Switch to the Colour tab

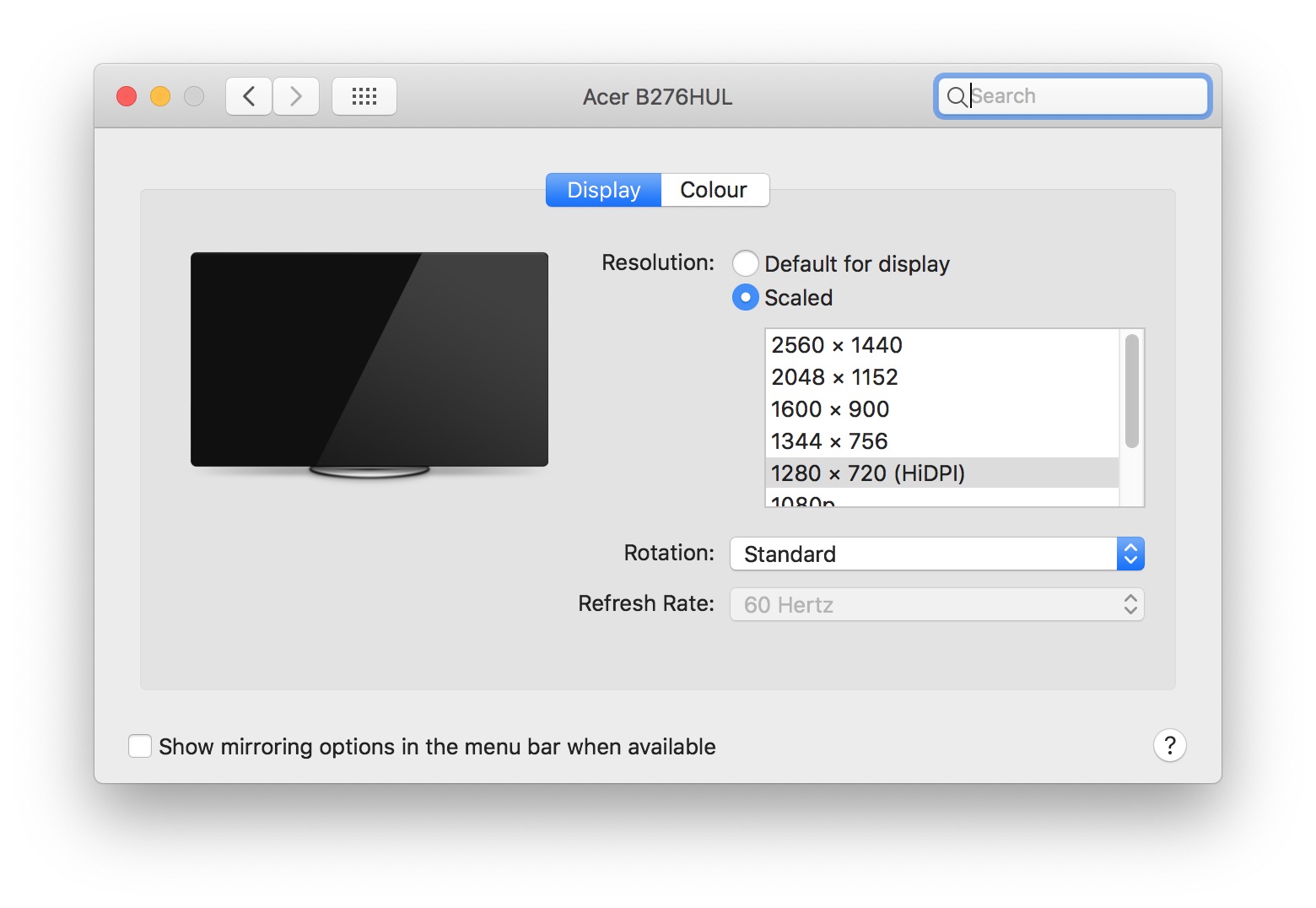click(x=715, y=190)
